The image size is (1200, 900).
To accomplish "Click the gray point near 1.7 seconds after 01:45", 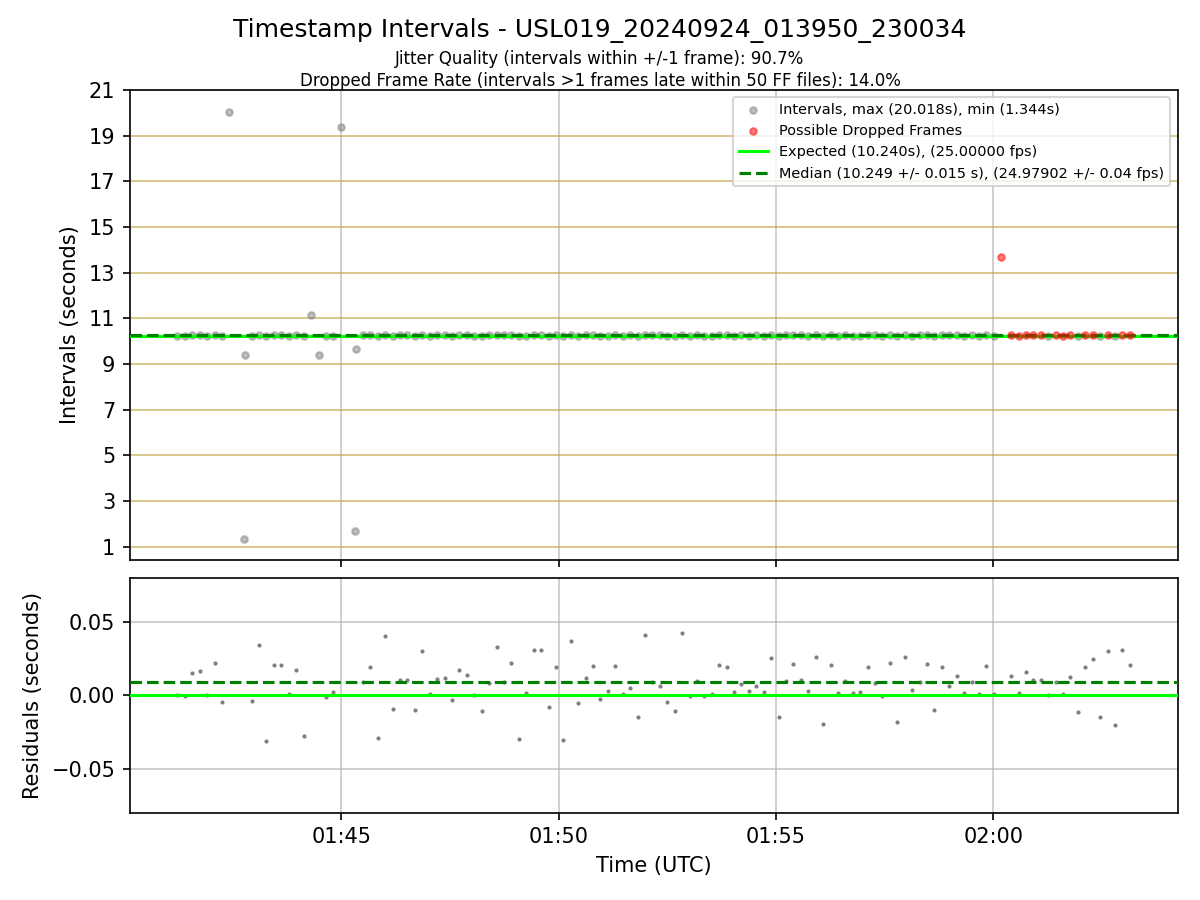I will pyautogui.click(x=355, y=531).
